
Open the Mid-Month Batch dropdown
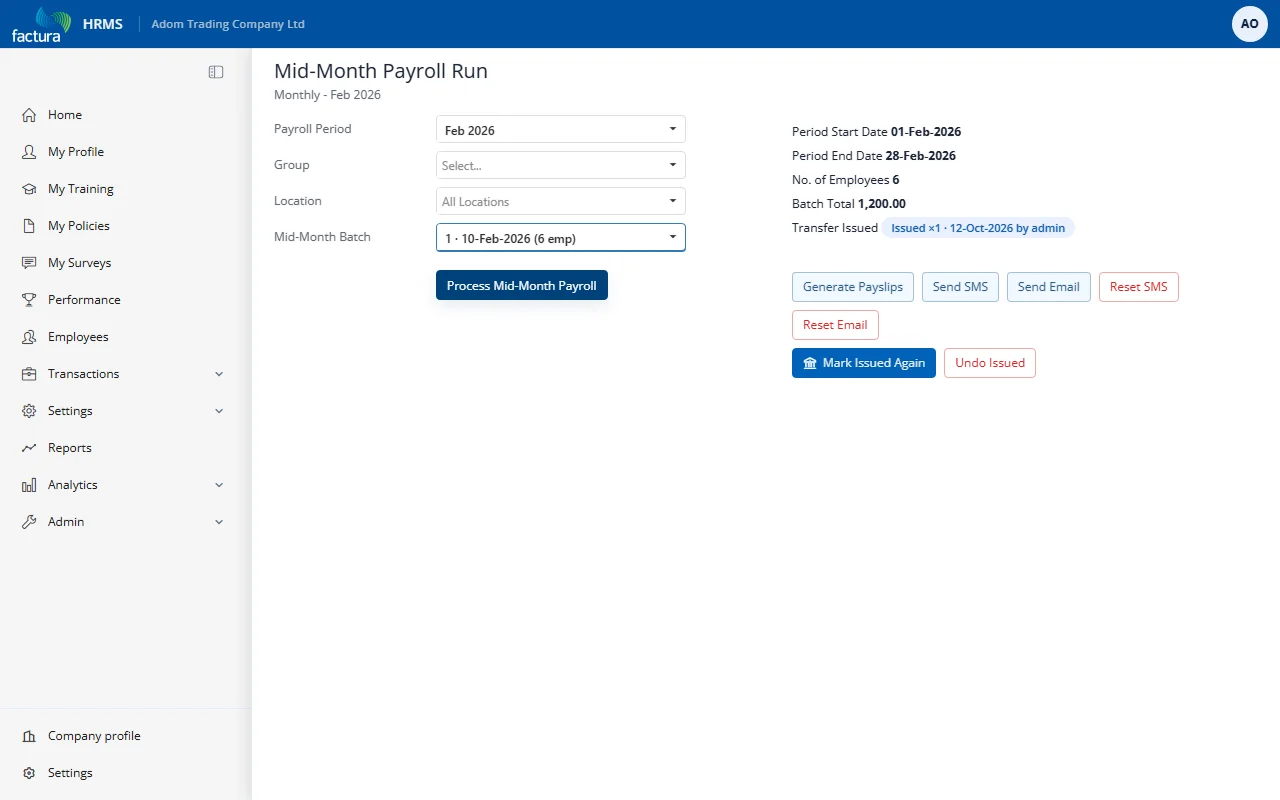(x=561, y=238)
